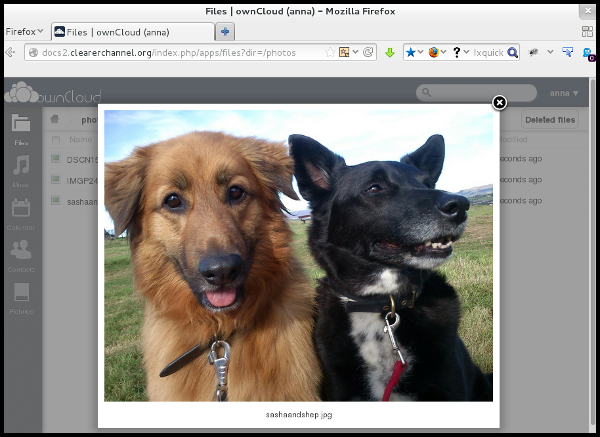Screen dimensions: 600x437
Task: Click the Deleted files button
Action: click(549, 120)
